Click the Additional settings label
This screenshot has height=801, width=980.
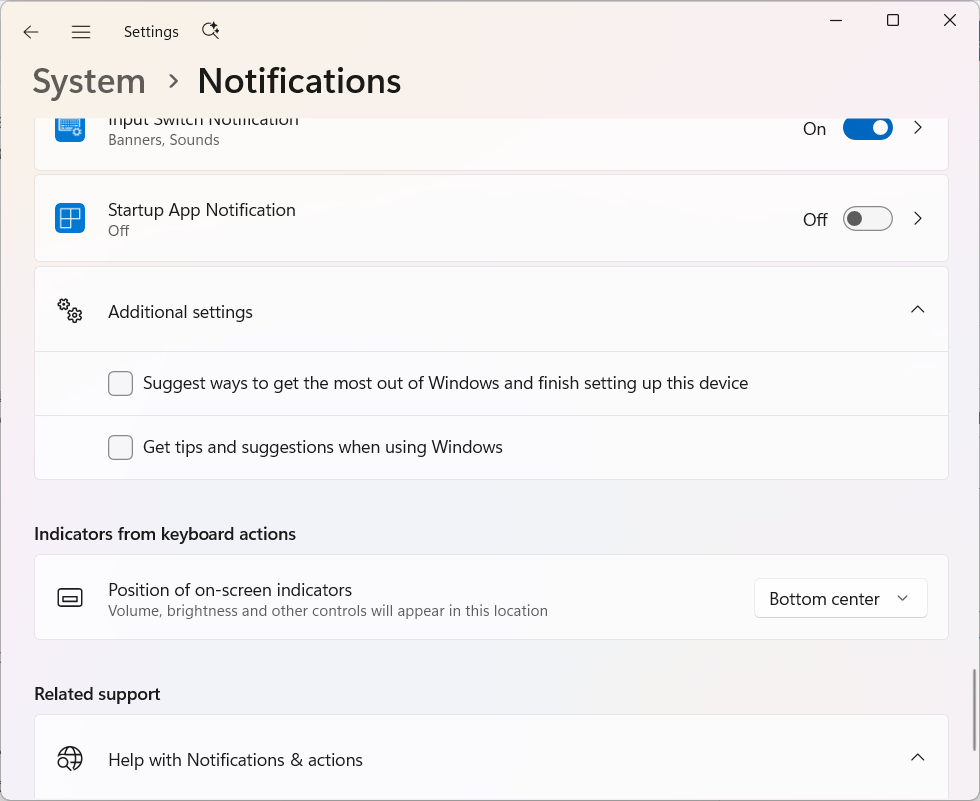181,312
